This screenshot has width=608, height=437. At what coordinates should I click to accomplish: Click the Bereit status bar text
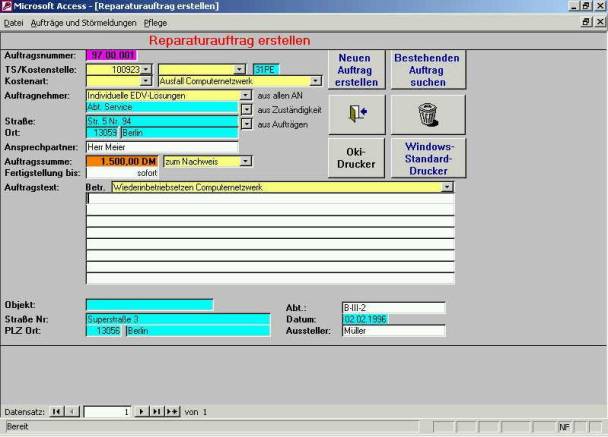[17, 427]
